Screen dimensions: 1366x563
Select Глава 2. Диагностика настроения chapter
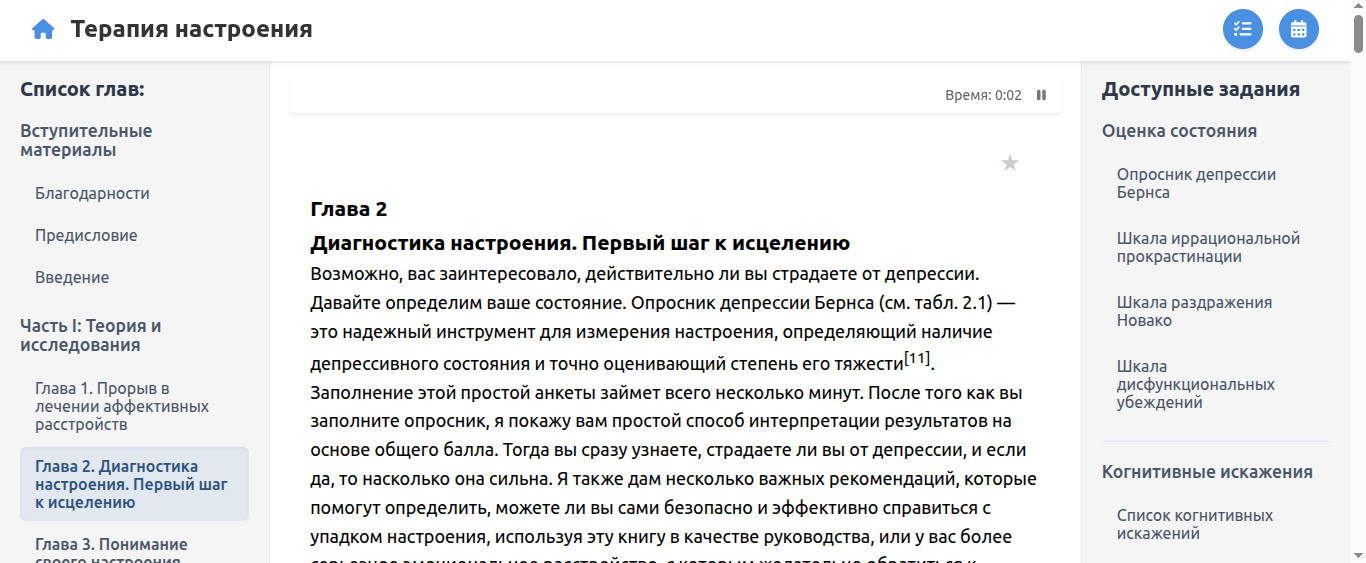[x=134, y=484]
